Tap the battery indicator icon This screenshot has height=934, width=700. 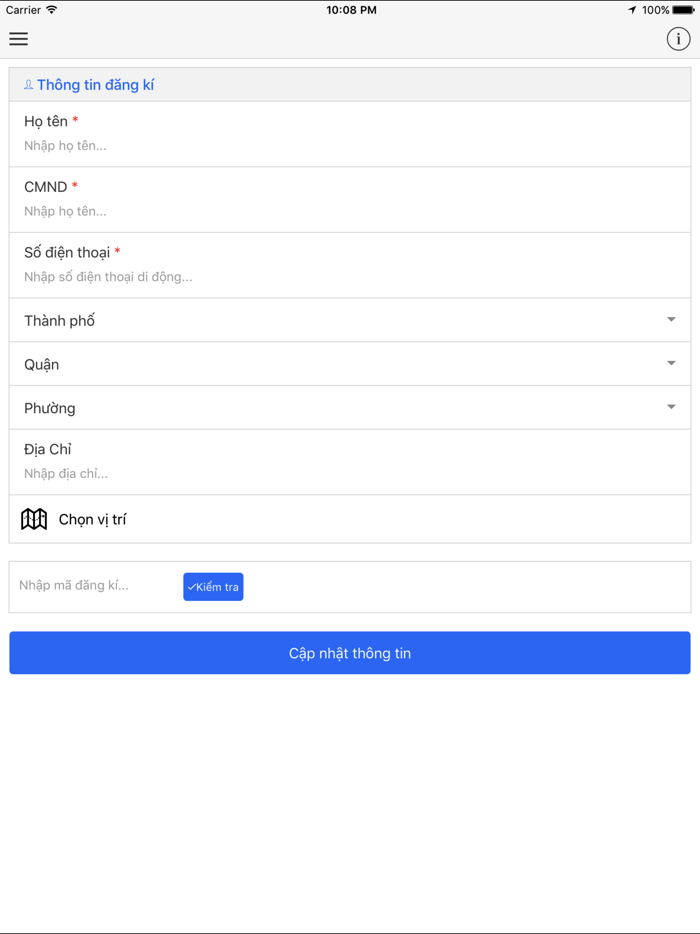click(x=684, y=10)
